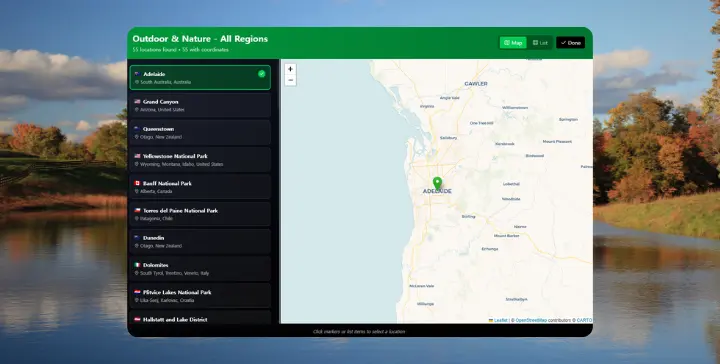The width and height of the screenshot is (720, 364).
Task: Open the CARTO attribution link
Action: [x=585, y=320]
